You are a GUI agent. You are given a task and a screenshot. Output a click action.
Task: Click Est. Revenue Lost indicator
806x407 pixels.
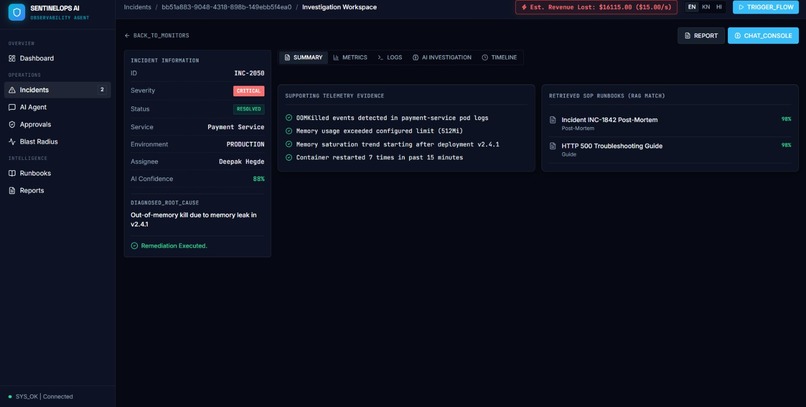point(596,7)
